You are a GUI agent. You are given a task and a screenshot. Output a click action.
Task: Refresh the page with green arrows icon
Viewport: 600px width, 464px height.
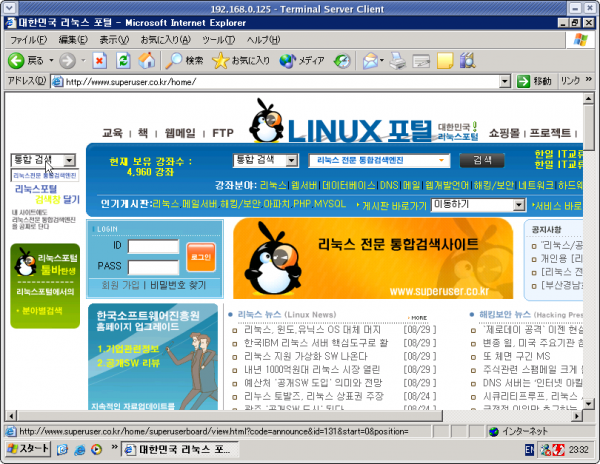click(123, 61)
